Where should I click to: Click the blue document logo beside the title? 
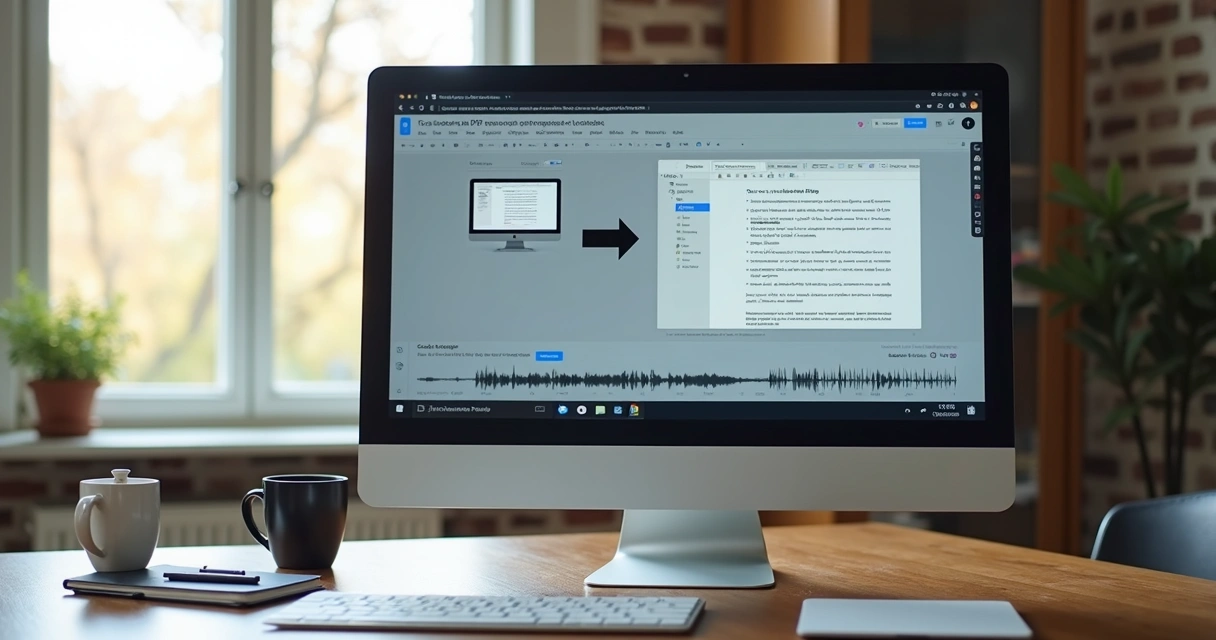click(405, 125)
